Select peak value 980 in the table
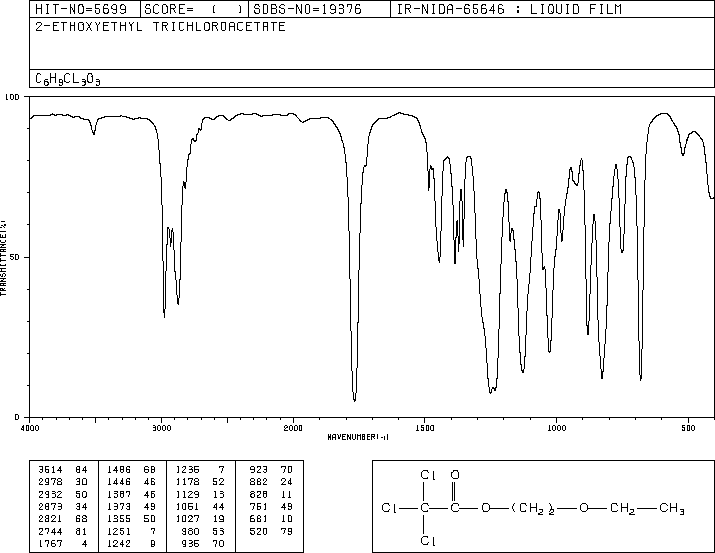The height and width of the screenshot is (553, 715). pos(191,531)
